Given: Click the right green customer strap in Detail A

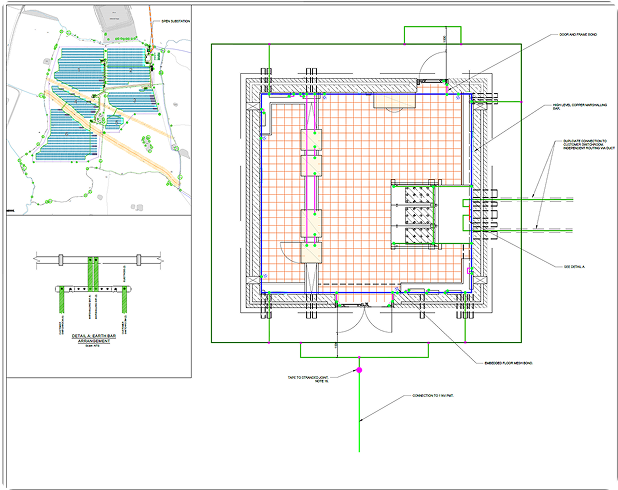Looking at the screenshot, I should click(124, 300).
